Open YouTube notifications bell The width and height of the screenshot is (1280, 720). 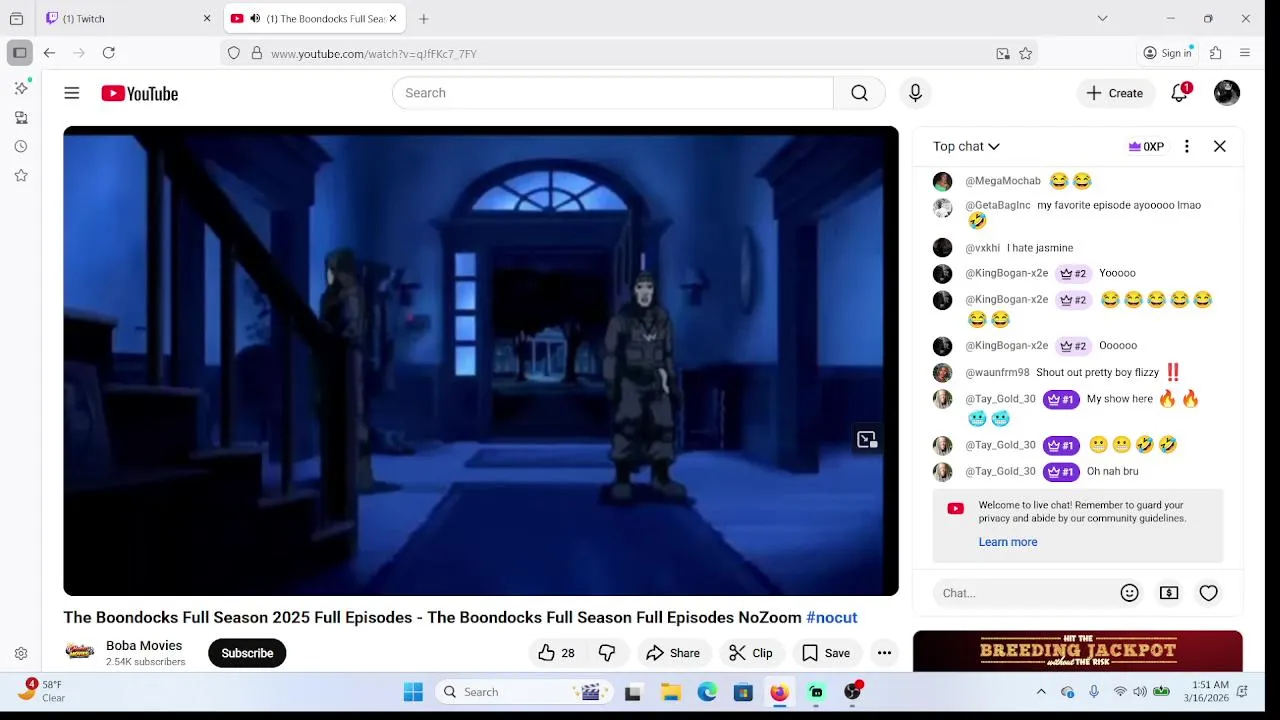point(1180,93)
